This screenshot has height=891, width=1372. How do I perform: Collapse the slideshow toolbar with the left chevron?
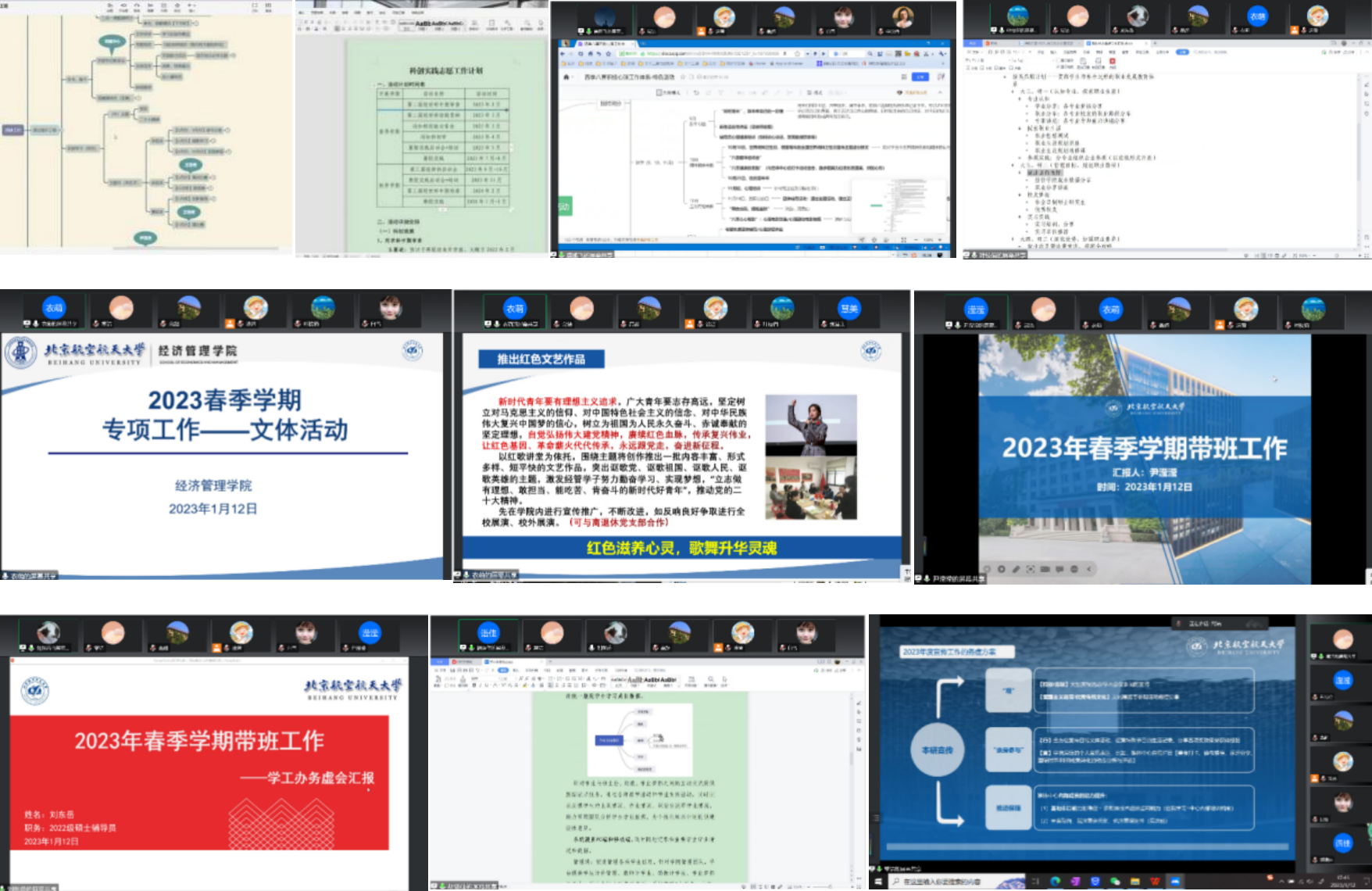pos(1088,569)
